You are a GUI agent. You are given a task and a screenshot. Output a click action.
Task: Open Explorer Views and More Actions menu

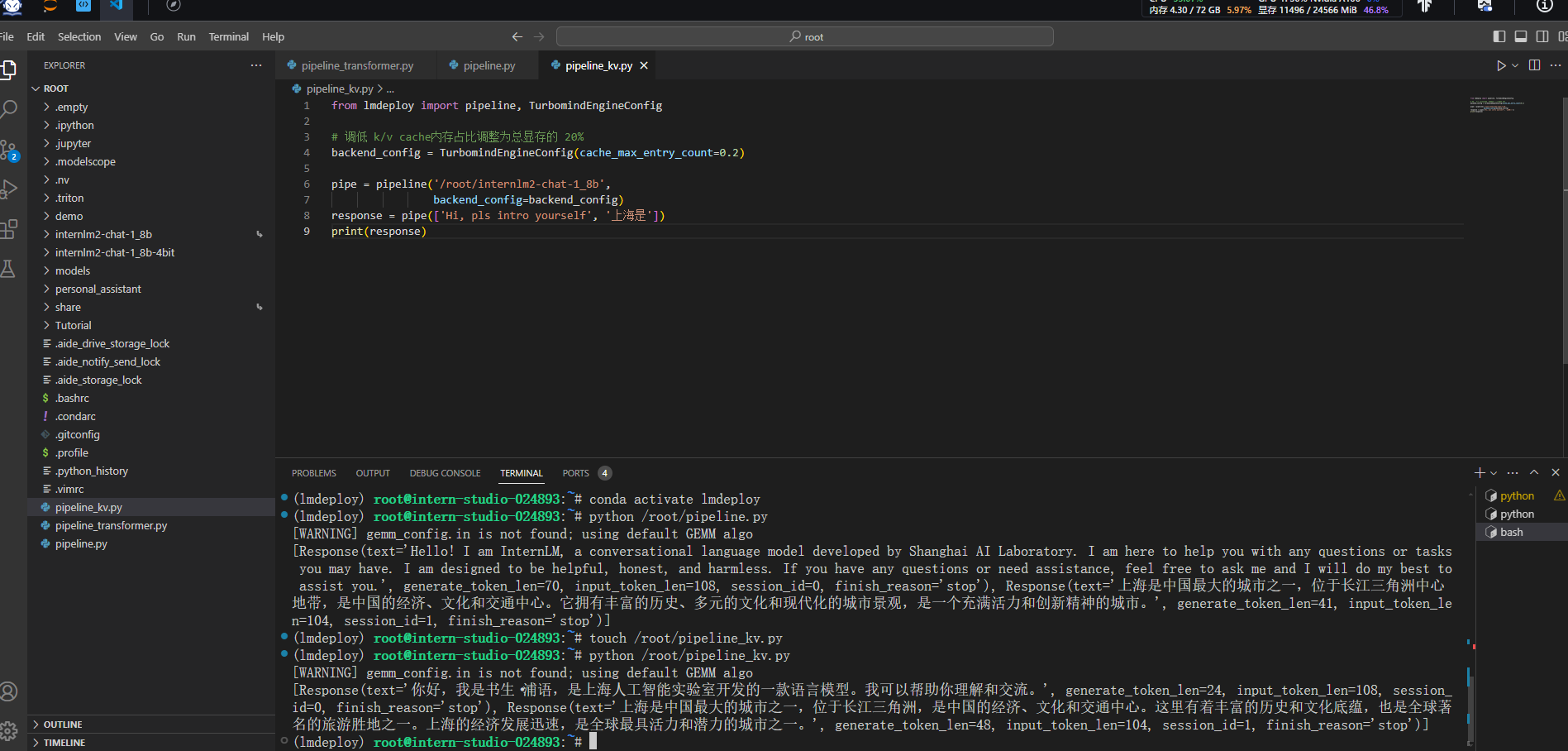point(256,65)
